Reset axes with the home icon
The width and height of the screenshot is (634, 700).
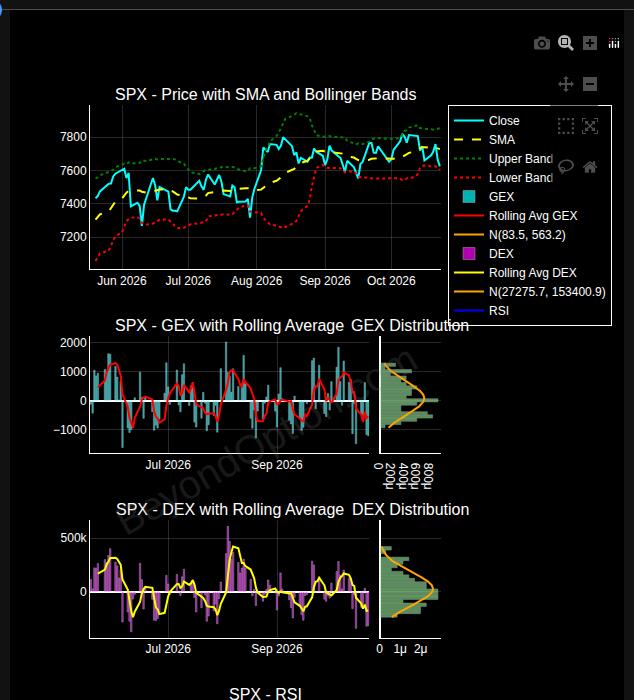pyautogui.click(x=590, y=167)
